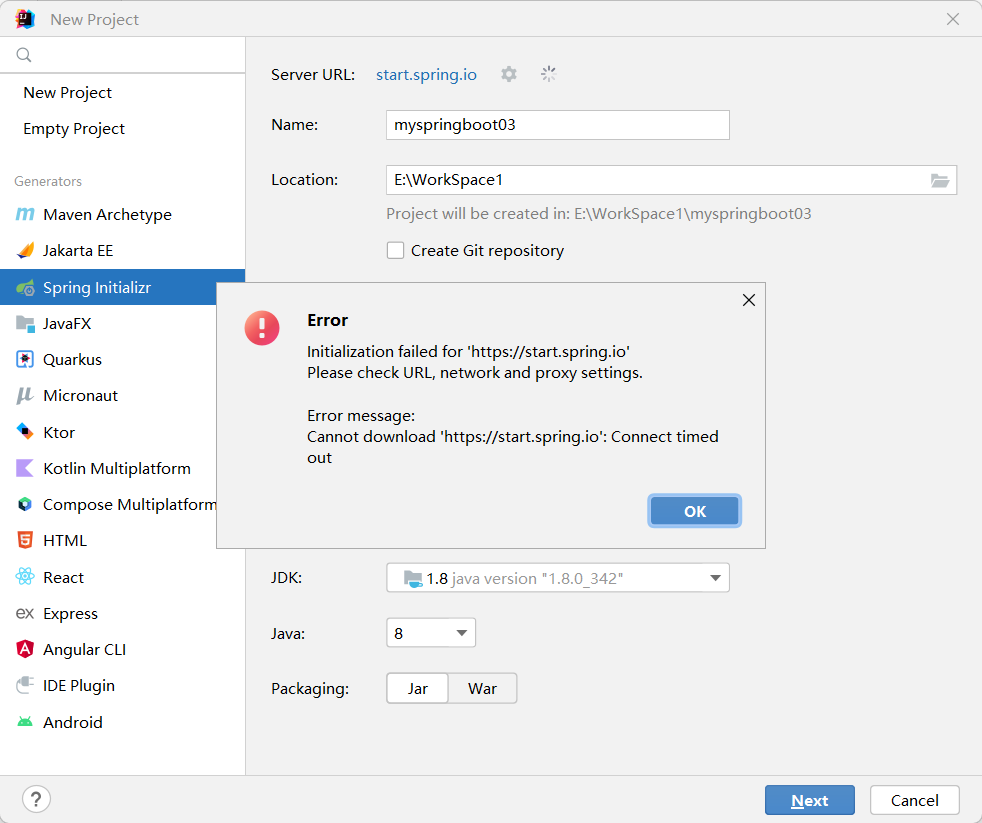Close the New Project window
Screen dimensions: 982x823
click(x=953, y=19)
